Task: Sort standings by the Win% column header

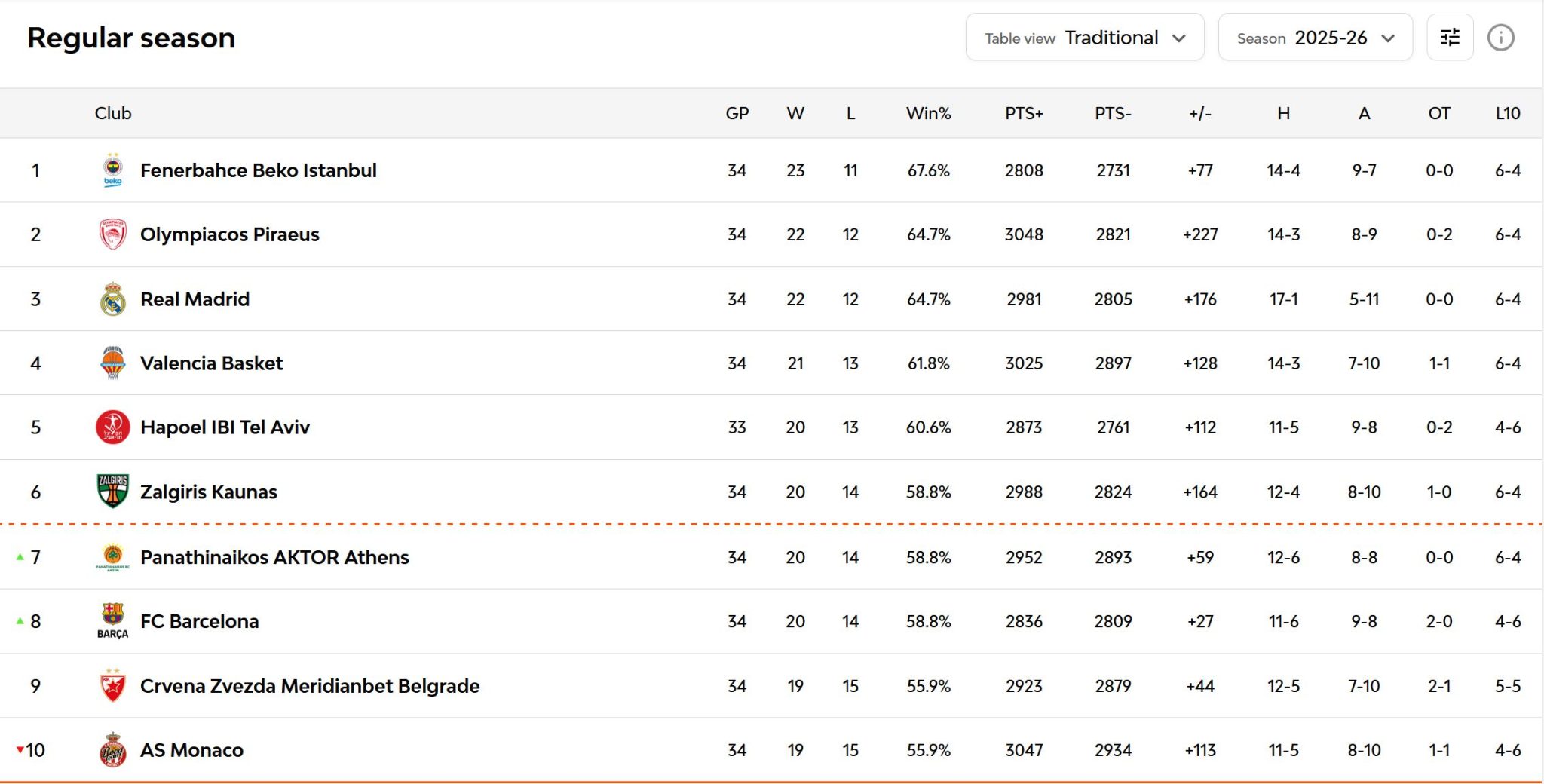Action: click(928, 113)
